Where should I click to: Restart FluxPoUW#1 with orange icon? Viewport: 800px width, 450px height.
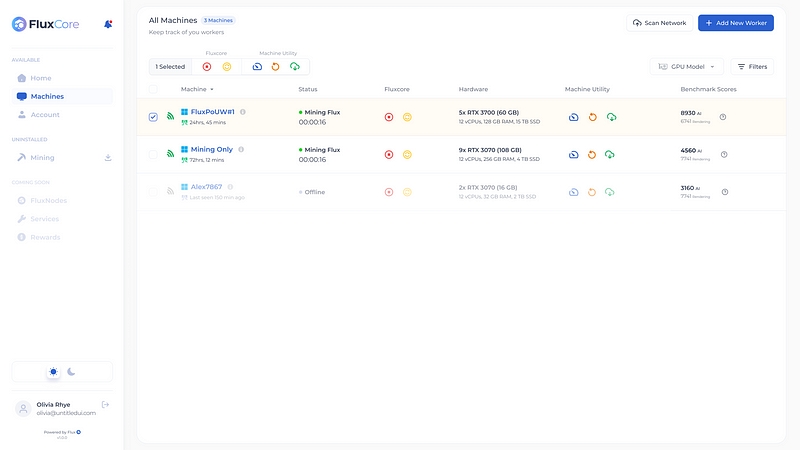592,117
